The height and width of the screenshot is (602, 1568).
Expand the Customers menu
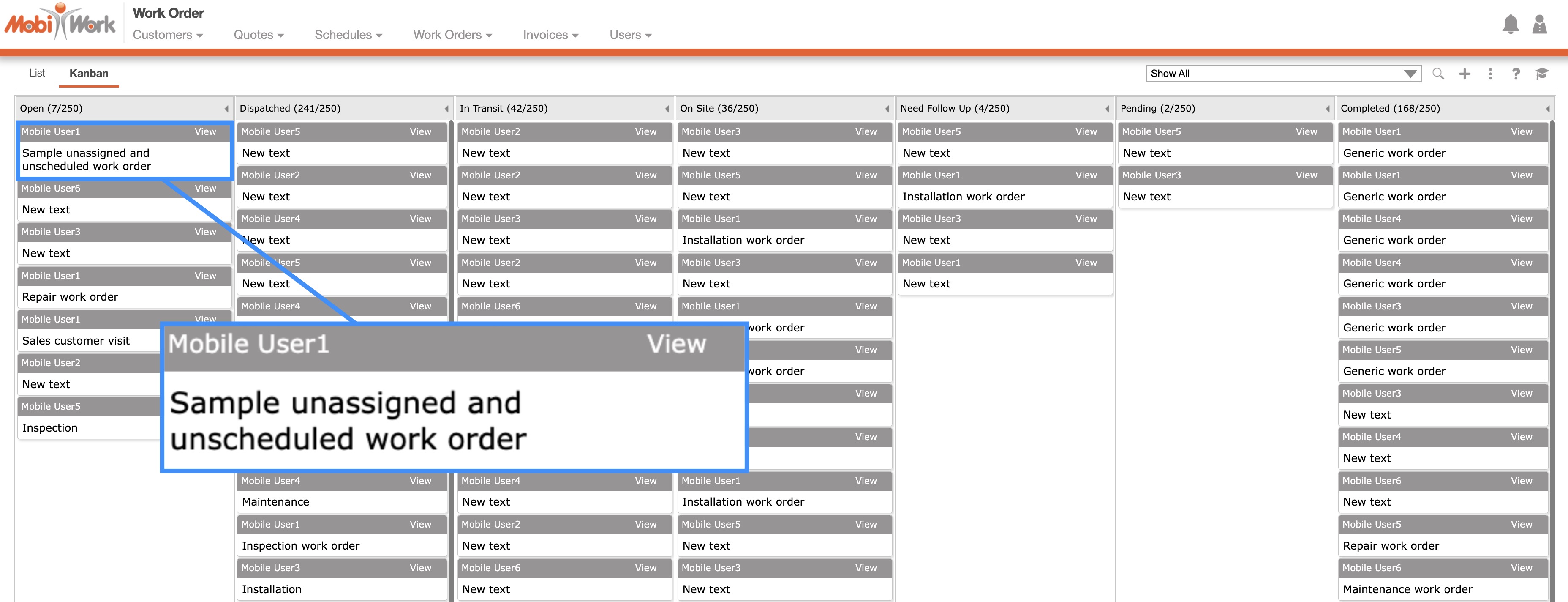point(167,36)
